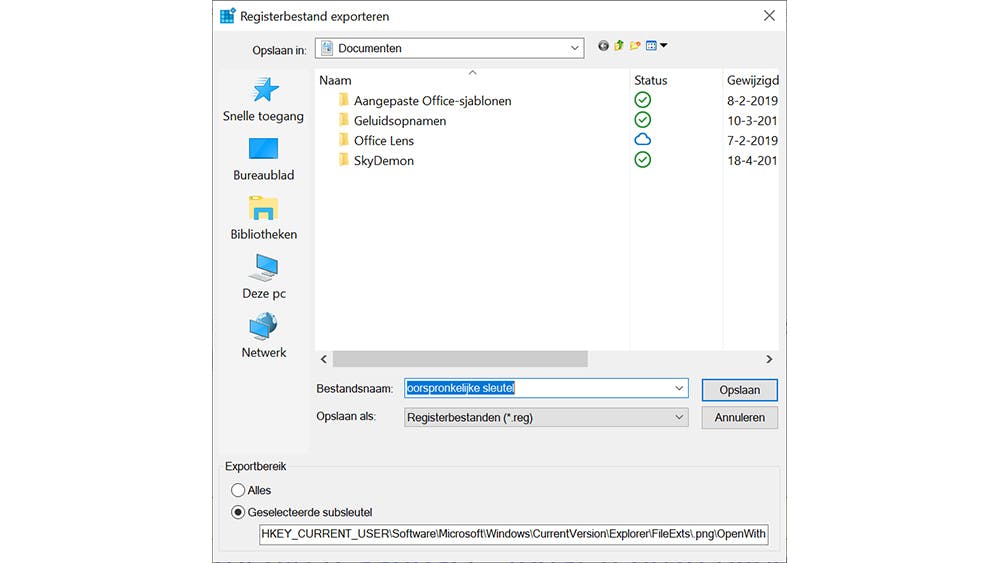Select Aangepaste Office-sjablonen folder icon
1000x563 pixels.
pyautogui.click(x=344, y=100)
